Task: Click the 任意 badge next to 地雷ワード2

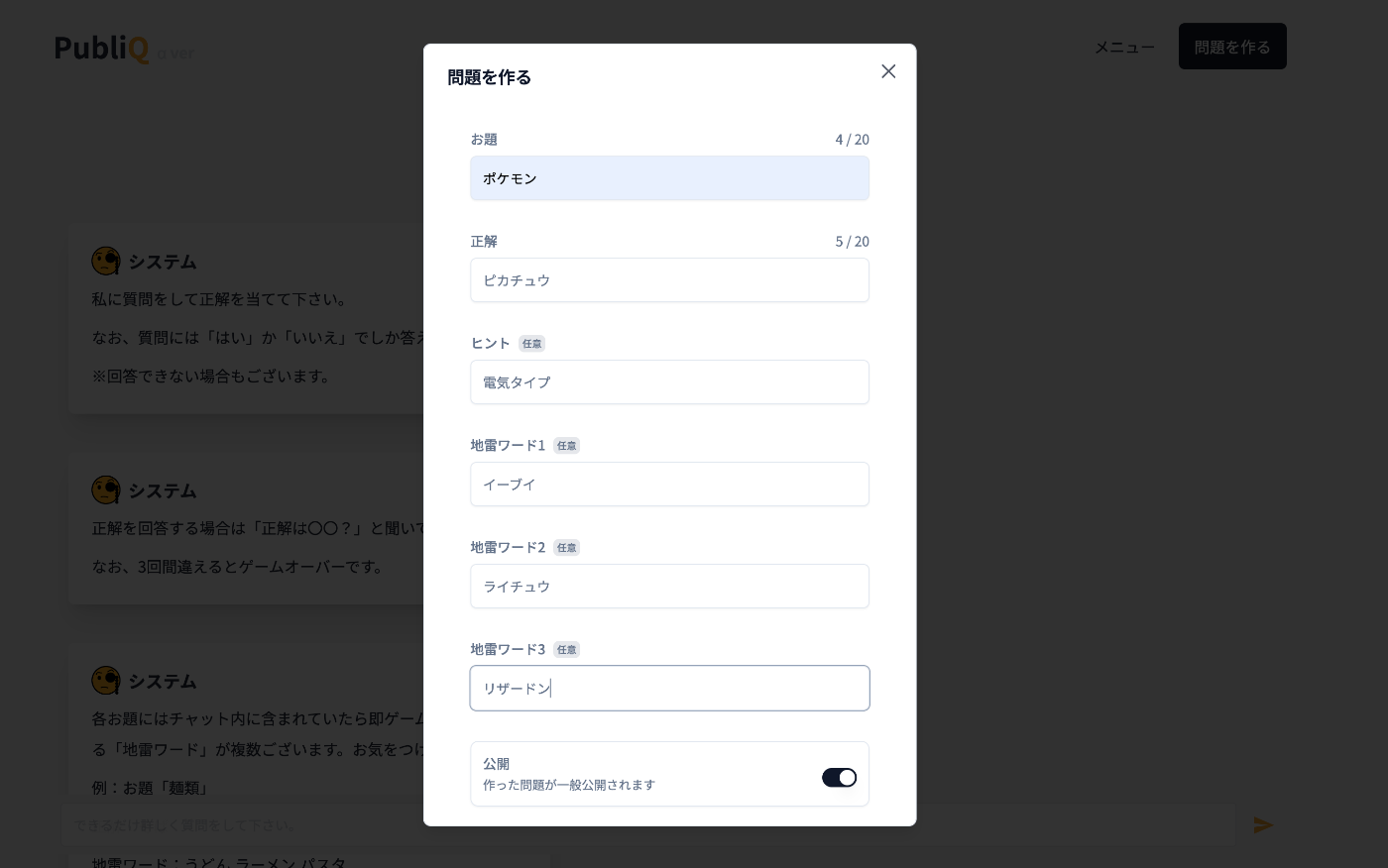Action: (566, 548)
